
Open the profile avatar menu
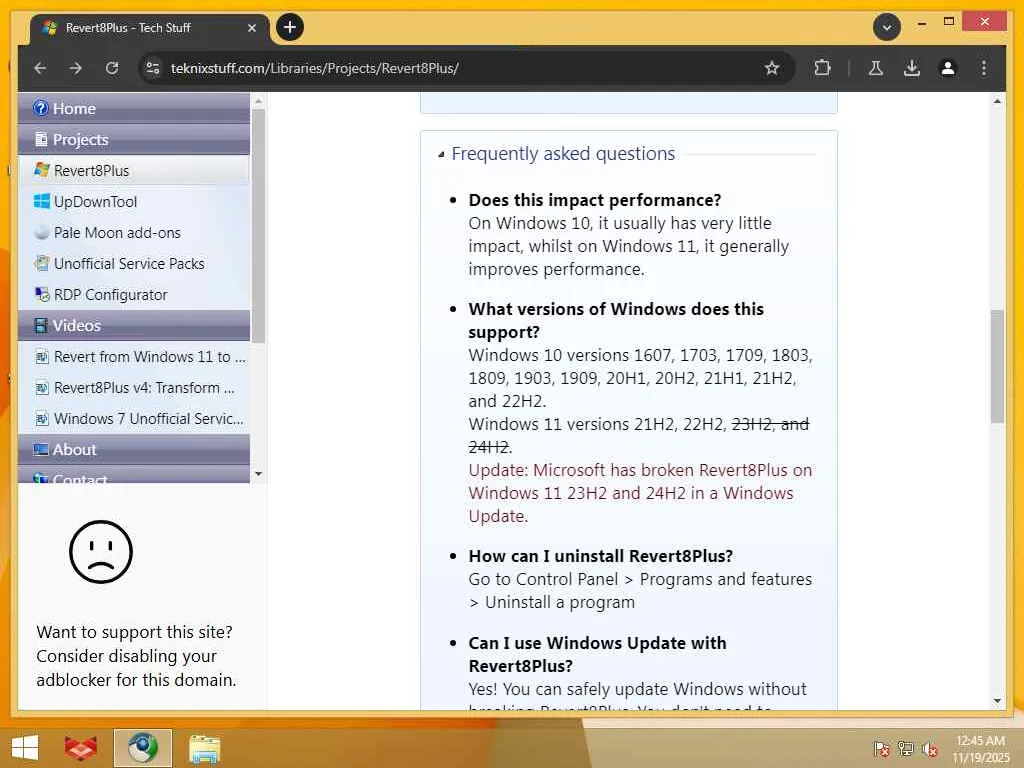tap(948, 68)
